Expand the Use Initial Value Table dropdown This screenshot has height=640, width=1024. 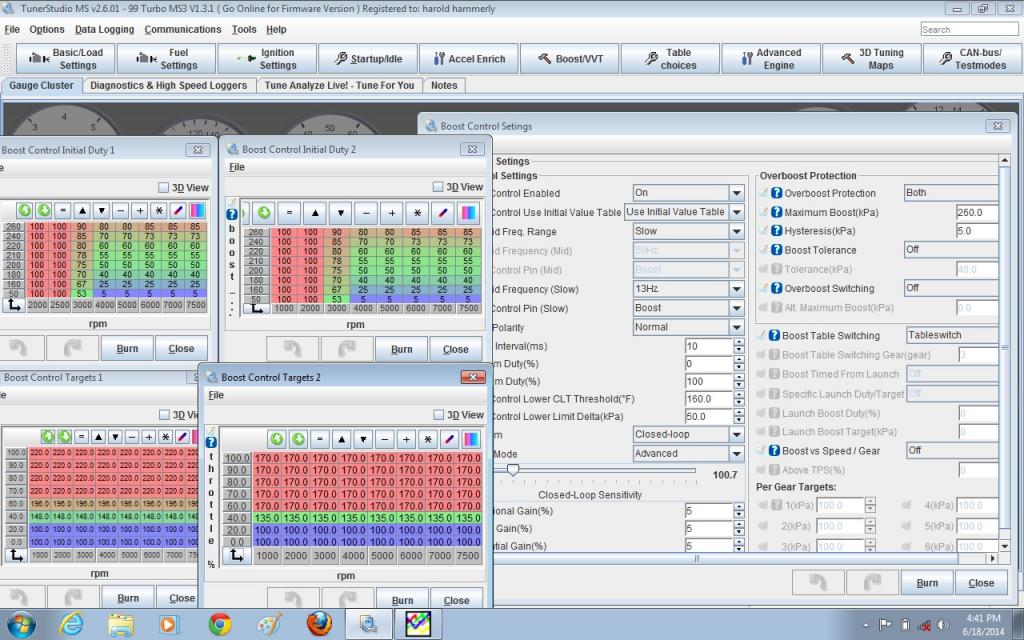coord(736,212)
